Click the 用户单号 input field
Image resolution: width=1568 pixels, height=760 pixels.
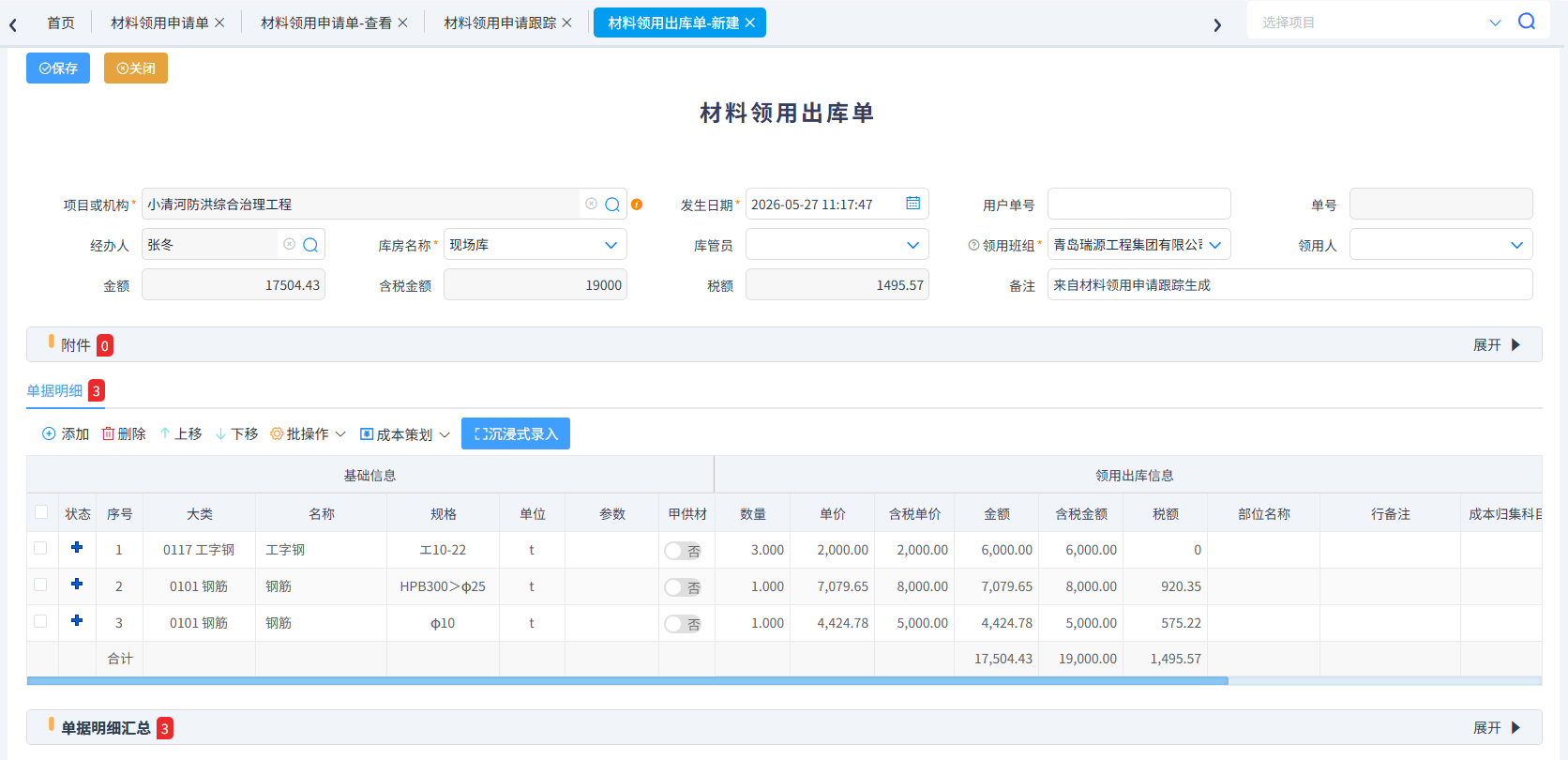tap(1138, 204)
